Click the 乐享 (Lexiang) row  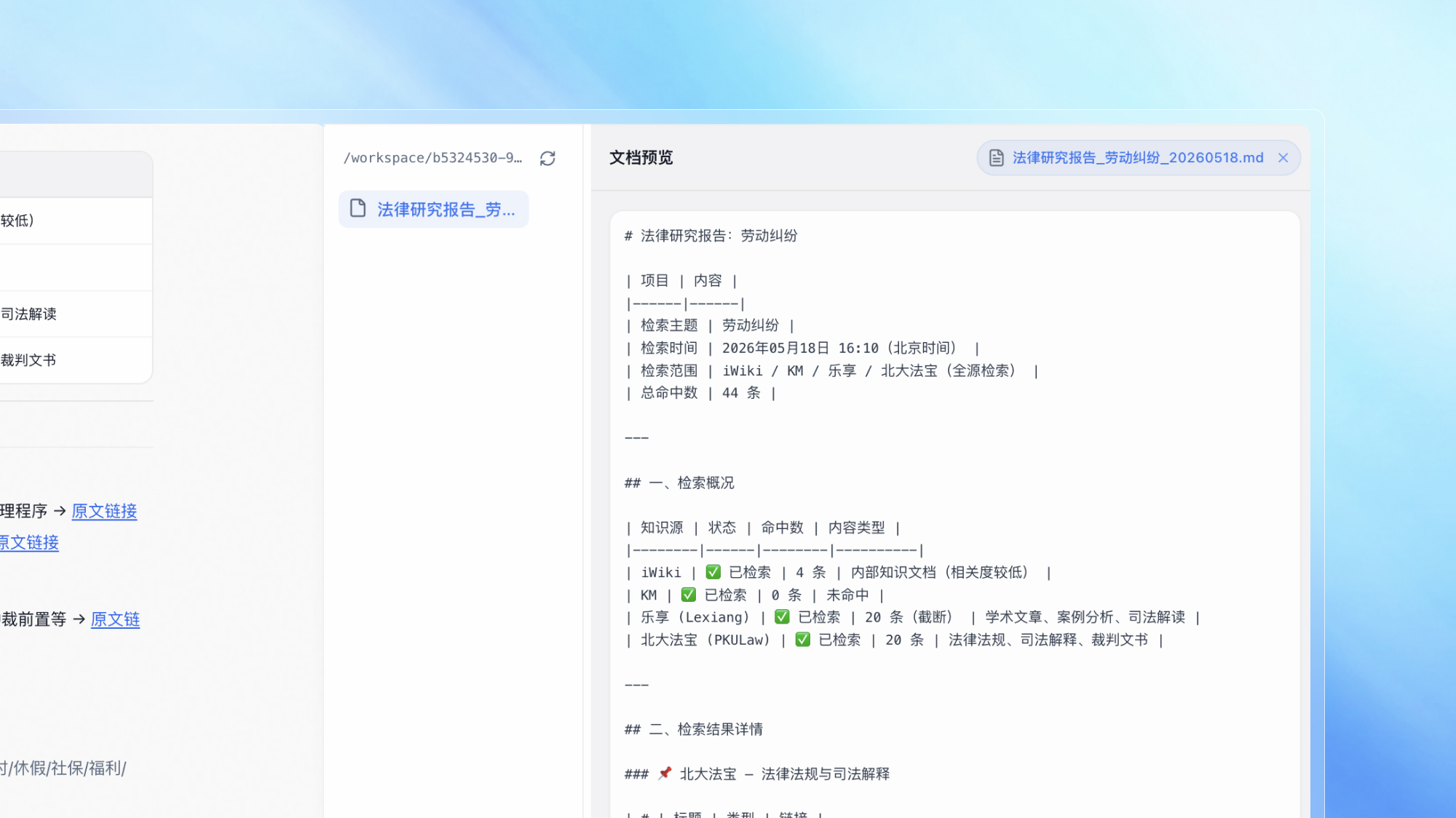[912, 617]
